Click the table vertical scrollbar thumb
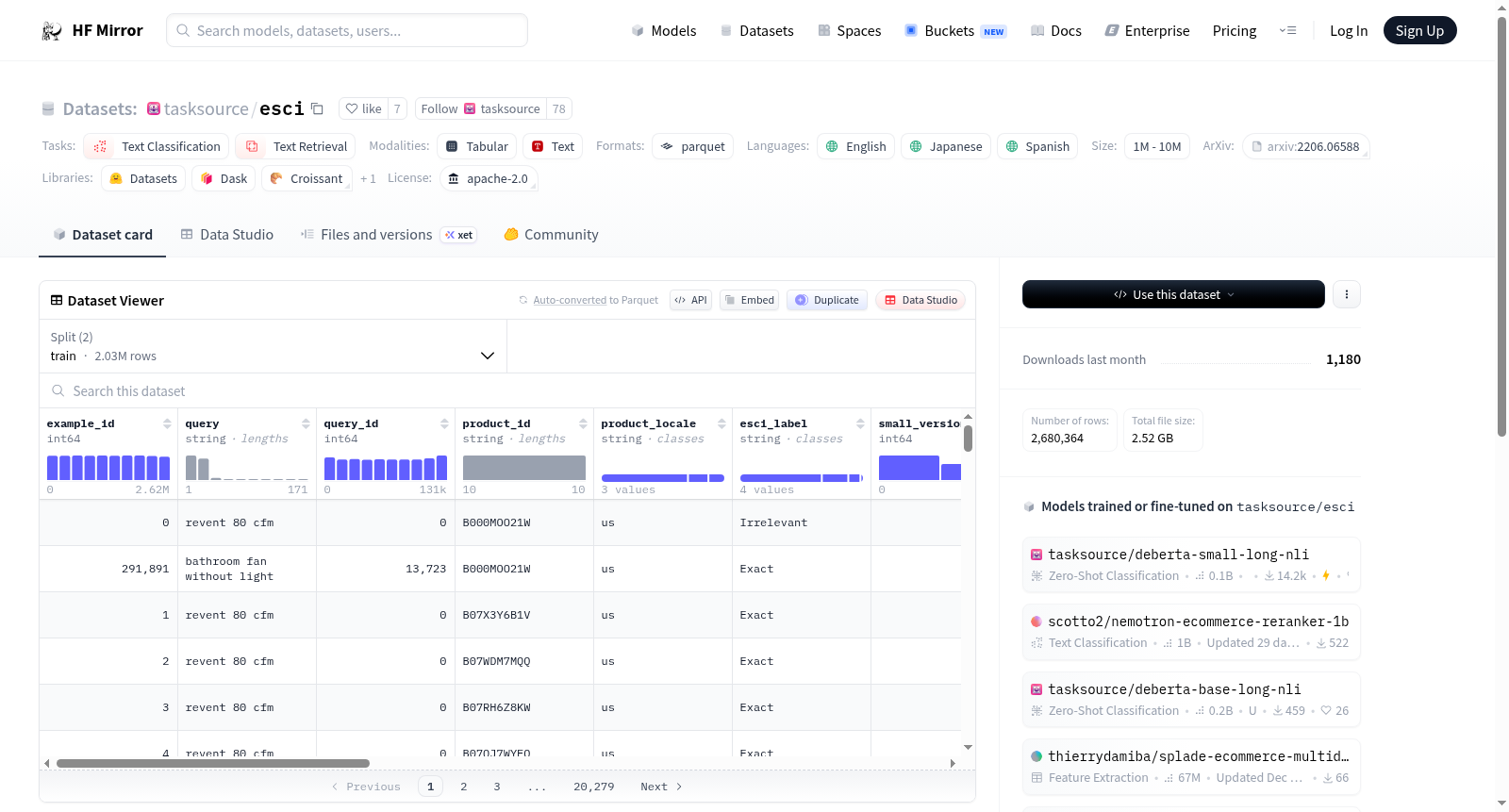 coord(968,439)
